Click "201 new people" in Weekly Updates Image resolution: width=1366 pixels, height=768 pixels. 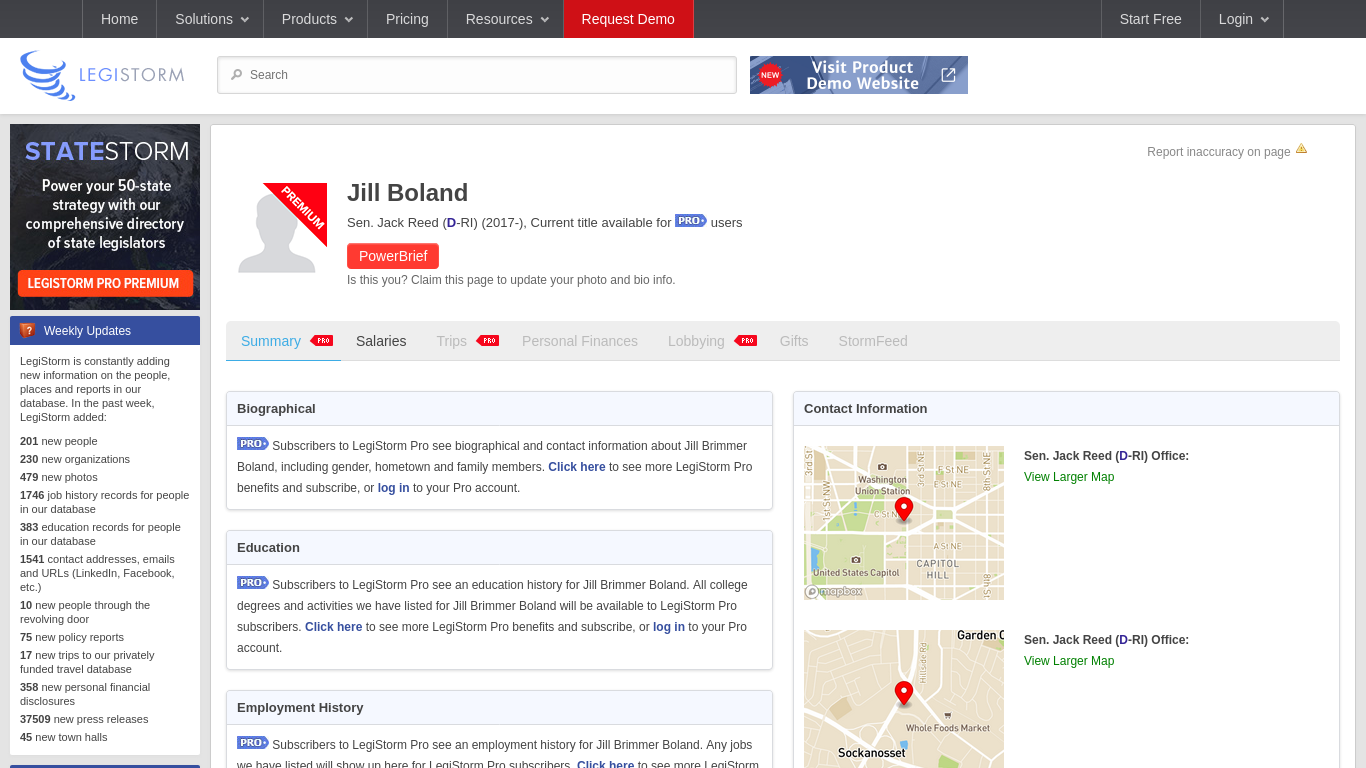pyautogui.click(x=59, y=441)
